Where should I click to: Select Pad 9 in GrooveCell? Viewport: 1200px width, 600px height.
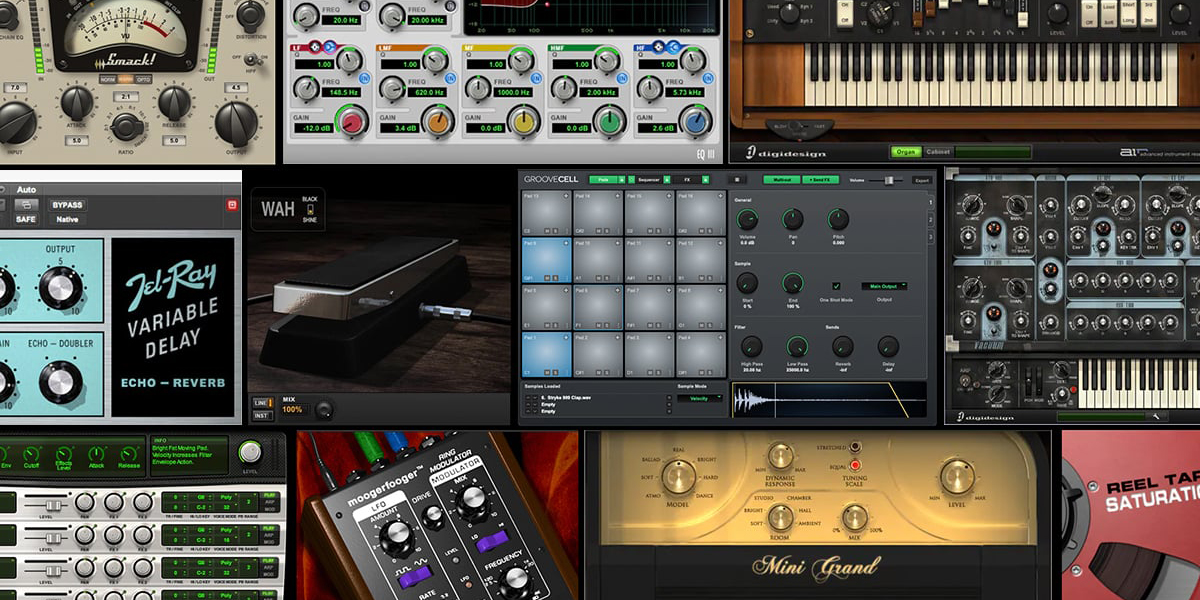[x=546, y=259]
